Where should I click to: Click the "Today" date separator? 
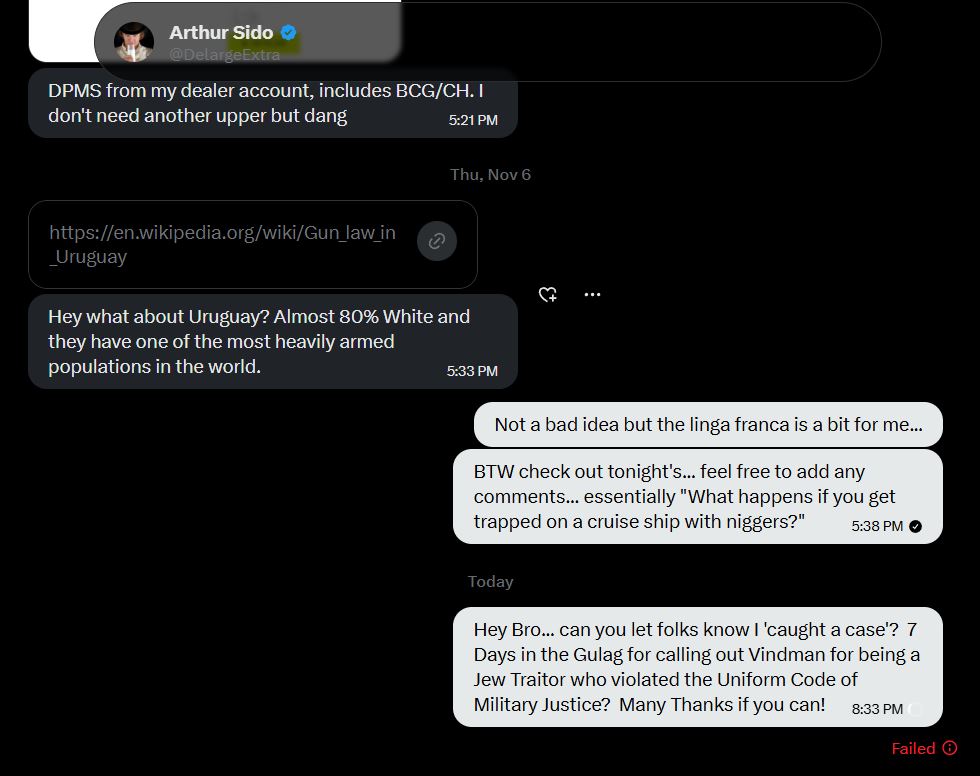[x=490, y=582]
